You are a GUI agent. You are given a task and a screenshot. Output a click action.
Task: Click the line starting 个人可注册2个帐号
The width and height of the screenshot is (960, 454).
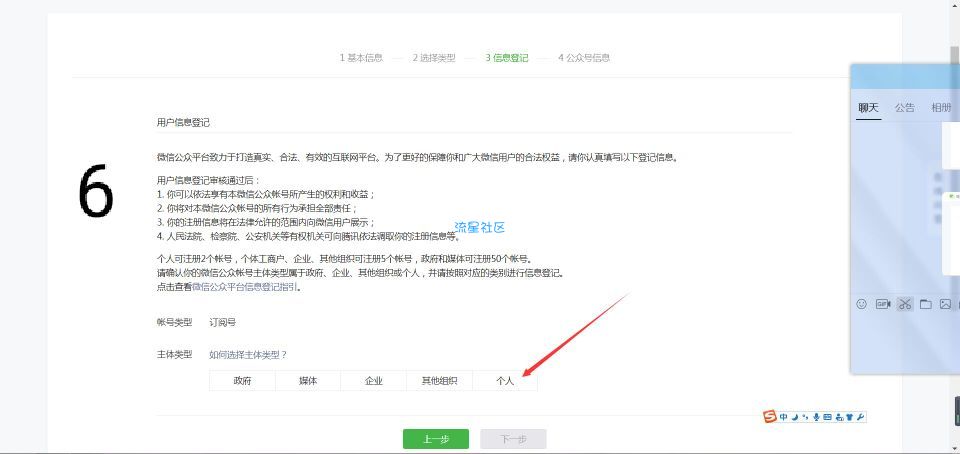[x=344, y=258]
